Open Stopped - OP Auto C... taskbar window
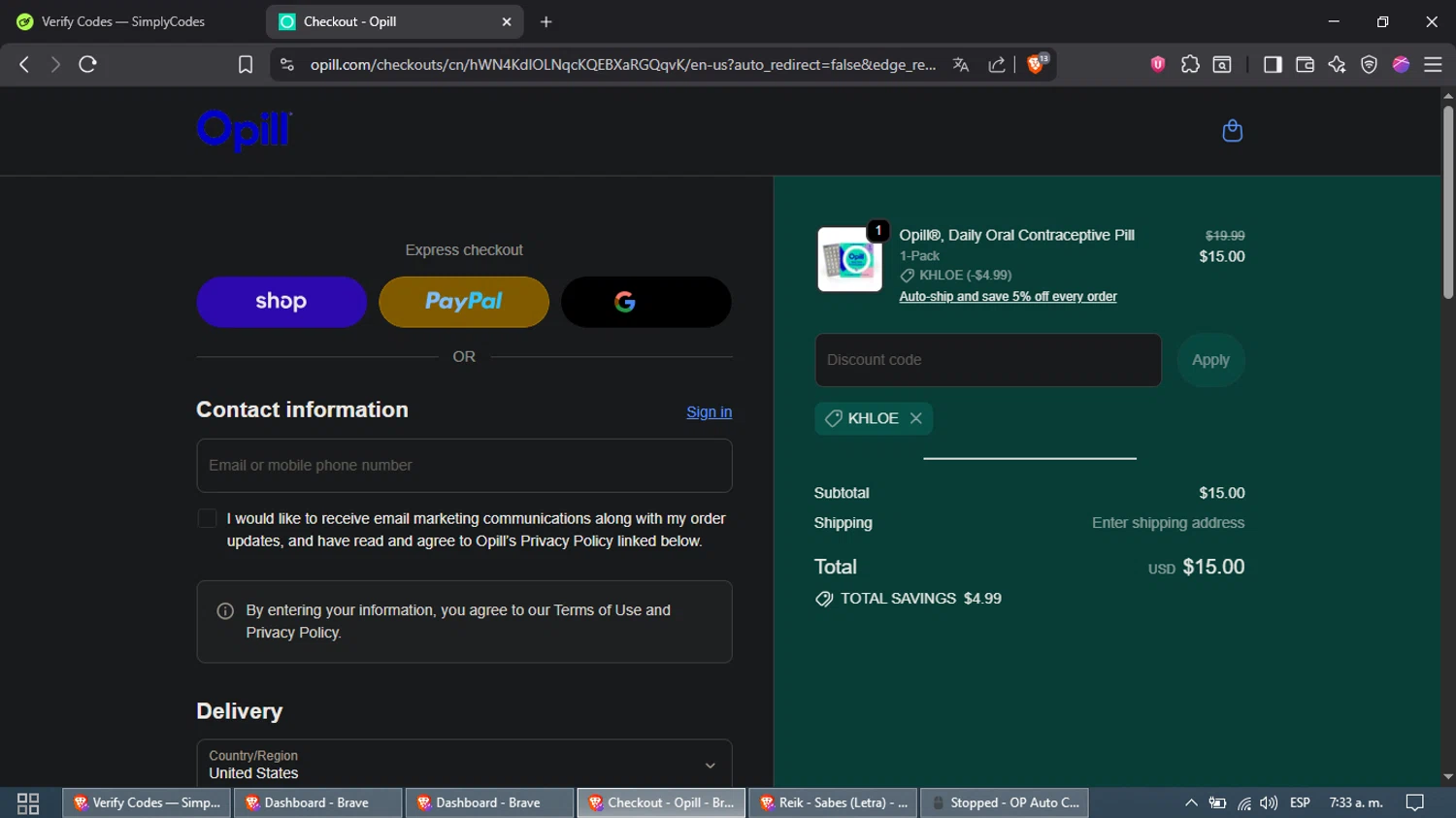The height and width of the screenshot is (818, 1456). click(x=1005, y=803)
